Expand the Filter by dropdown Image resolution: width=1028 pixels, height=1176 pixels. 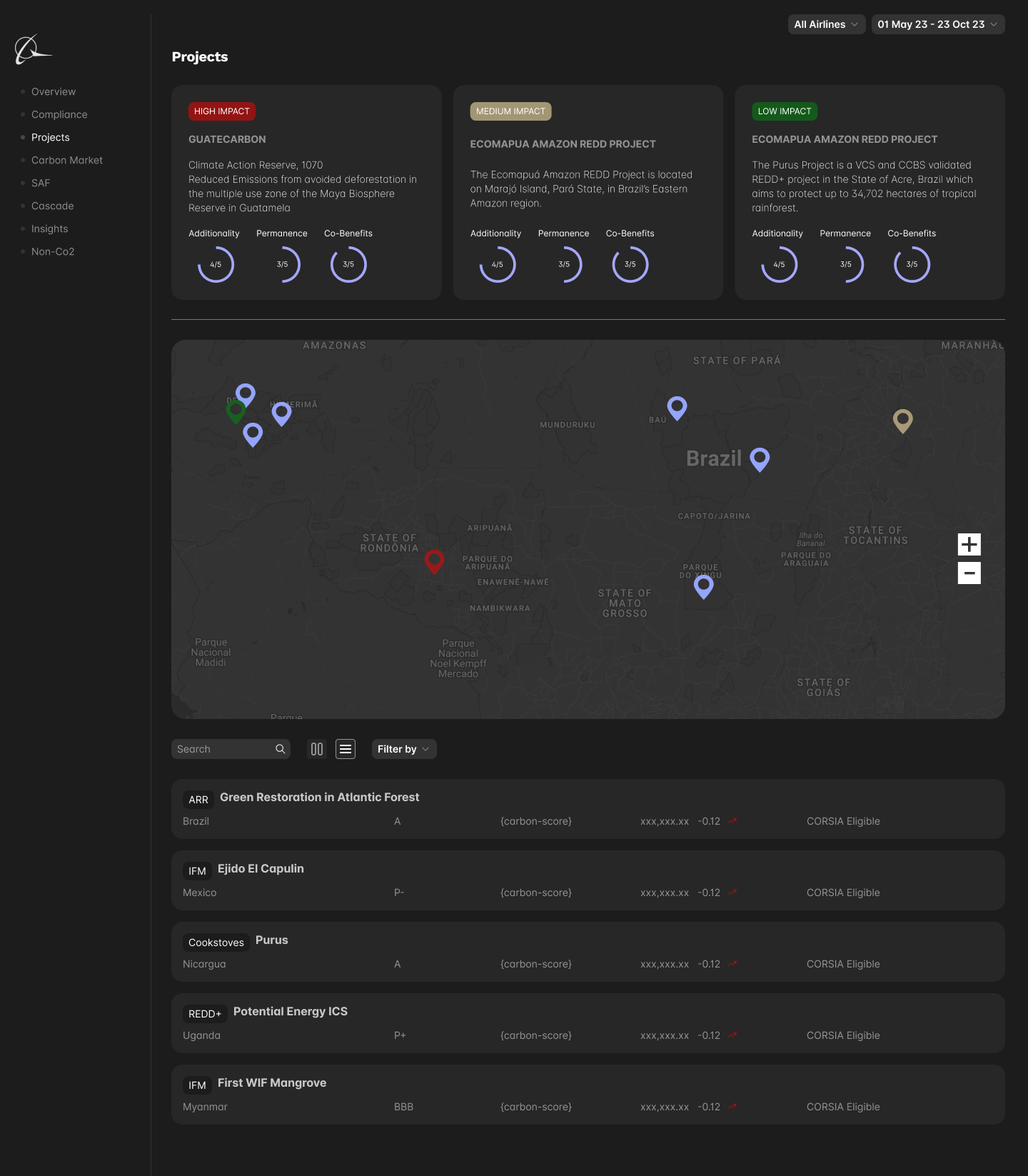pyautogui.click(x=403, y=749)
